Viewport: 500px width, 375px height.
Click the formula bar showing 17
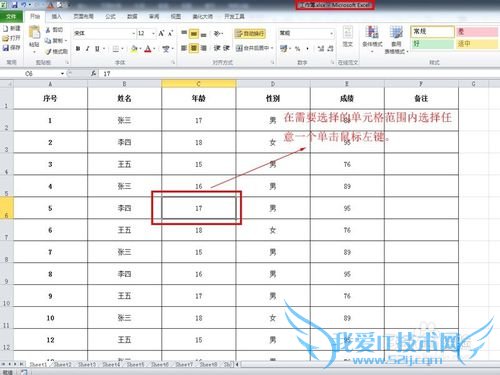tap(299, 74)
